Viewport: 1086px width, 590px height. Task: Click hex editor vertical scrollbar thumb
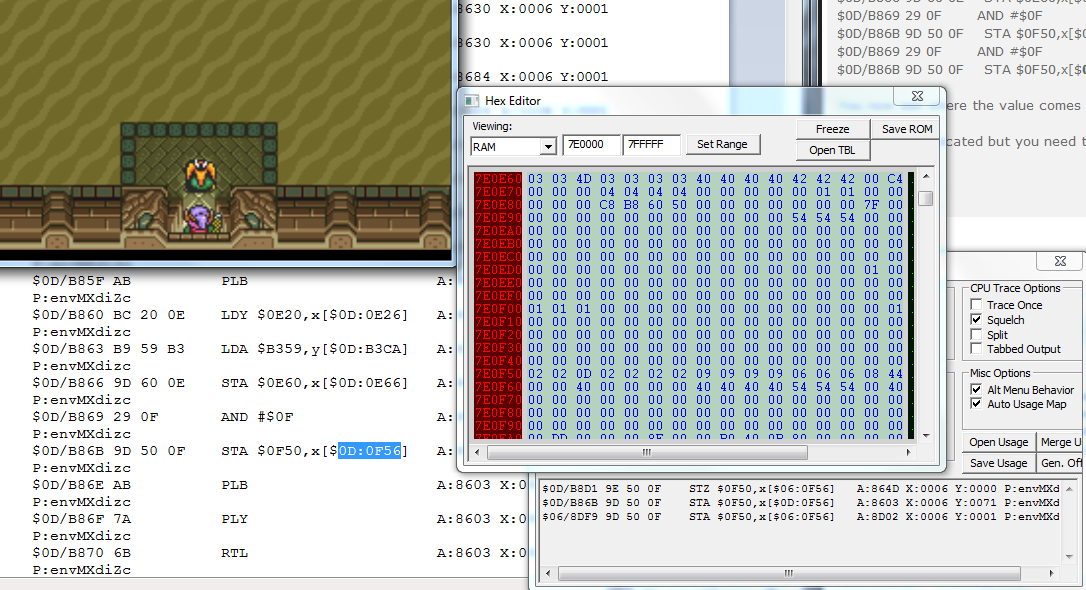[x=926, y=199]
